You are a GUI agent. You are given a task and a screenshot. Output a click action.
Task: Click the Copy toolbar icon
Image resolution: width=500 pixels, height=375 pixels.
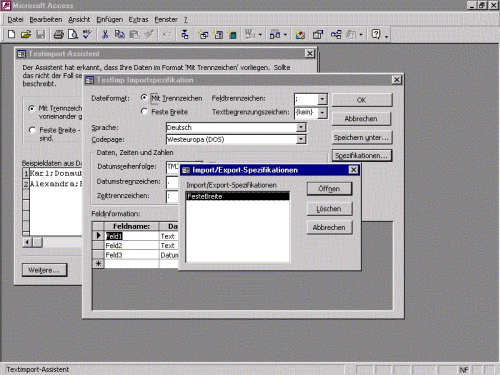(119, 34)
